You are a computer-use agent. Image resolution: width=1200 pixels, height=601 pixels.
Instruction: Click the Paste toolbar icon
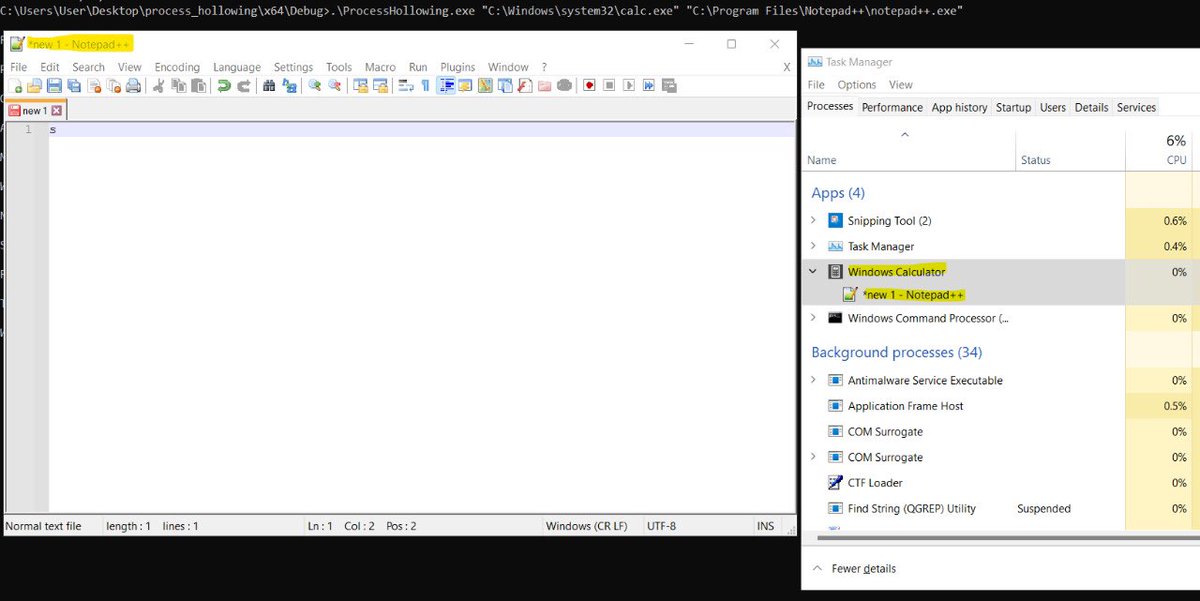(200, 86)
